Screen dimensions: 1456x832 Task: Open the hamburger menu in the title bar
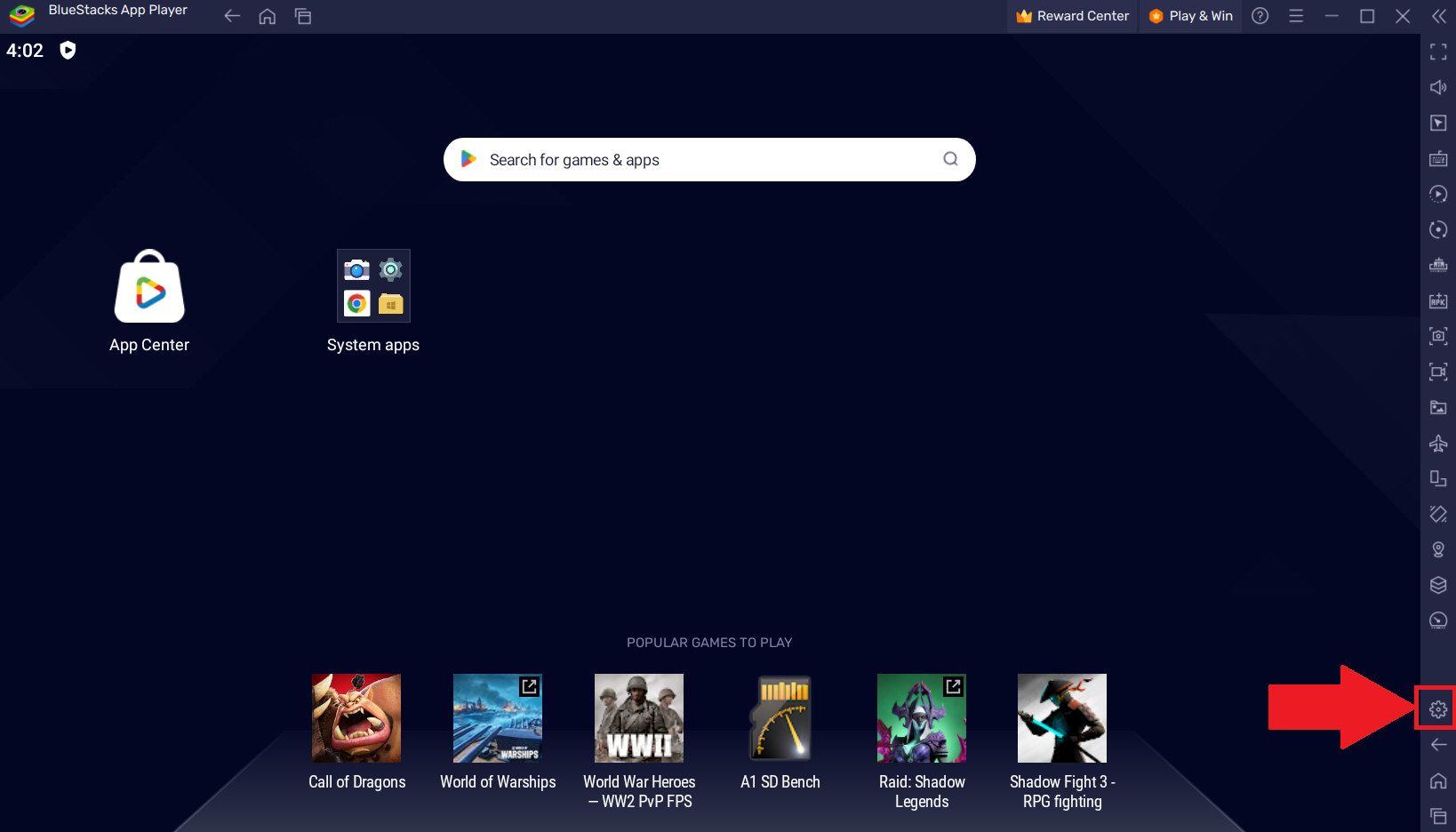tap(1296, 16)
